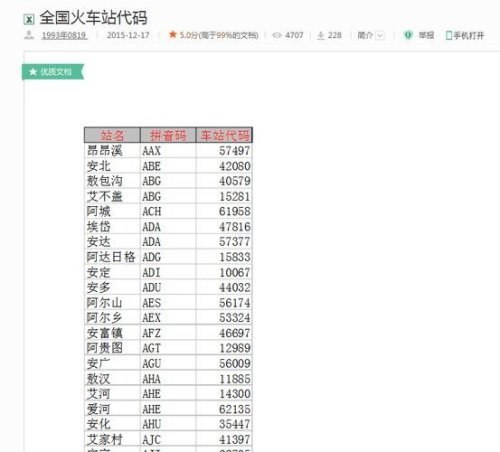Click station name 安化
500x452 pixels.
coord(99,424)
